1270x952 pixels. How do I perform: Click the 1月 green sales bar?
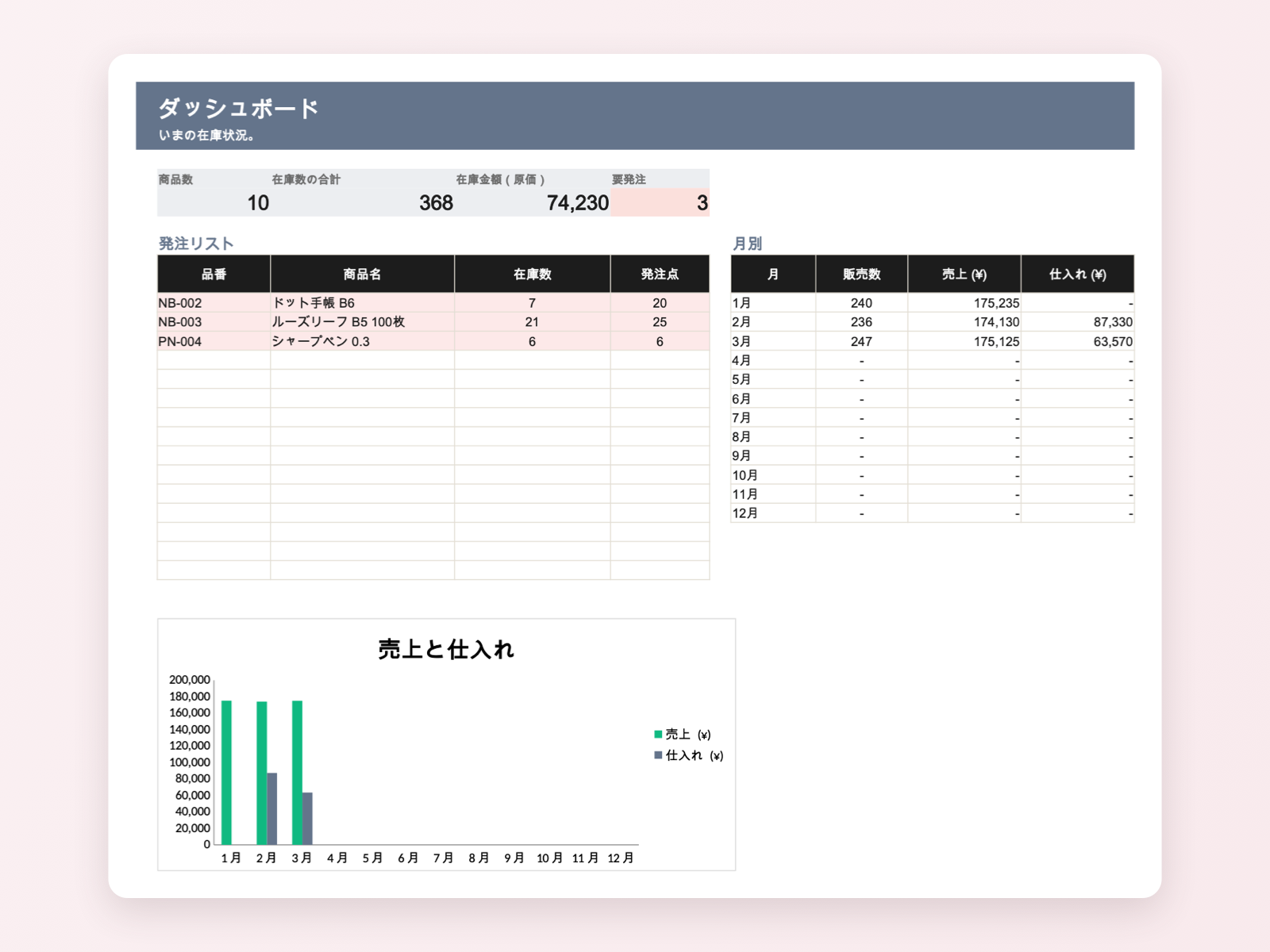226,773
